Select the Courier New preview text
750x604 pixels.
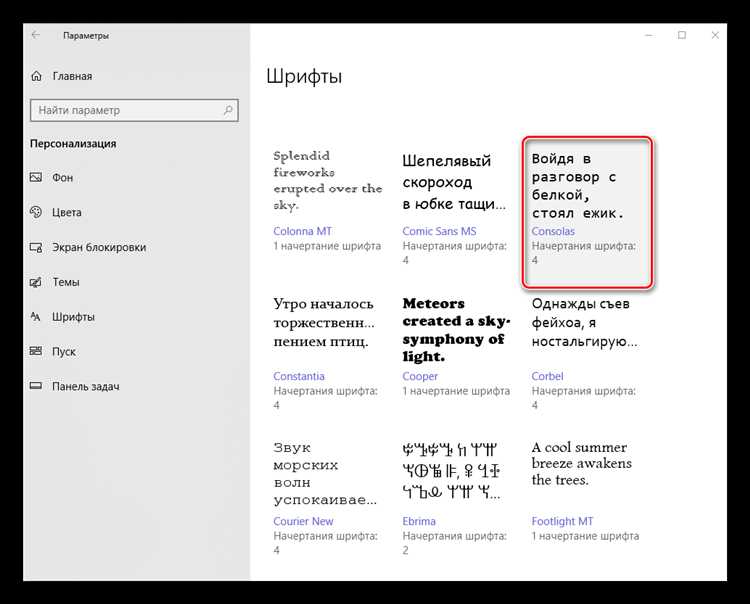point(325,474)
